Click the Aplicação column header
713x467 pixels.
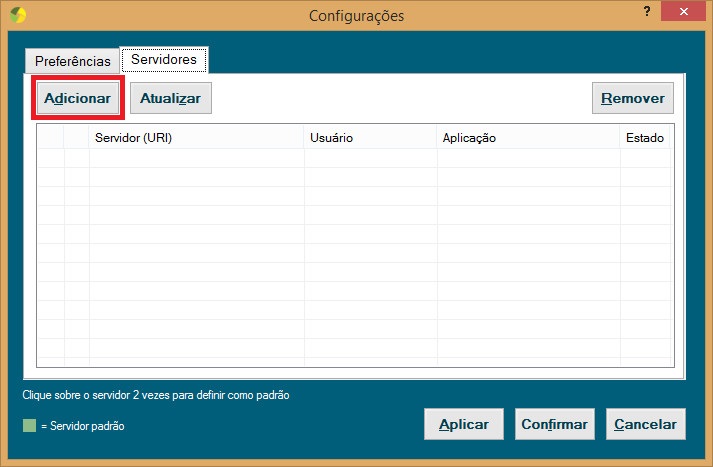click(528, 138)
